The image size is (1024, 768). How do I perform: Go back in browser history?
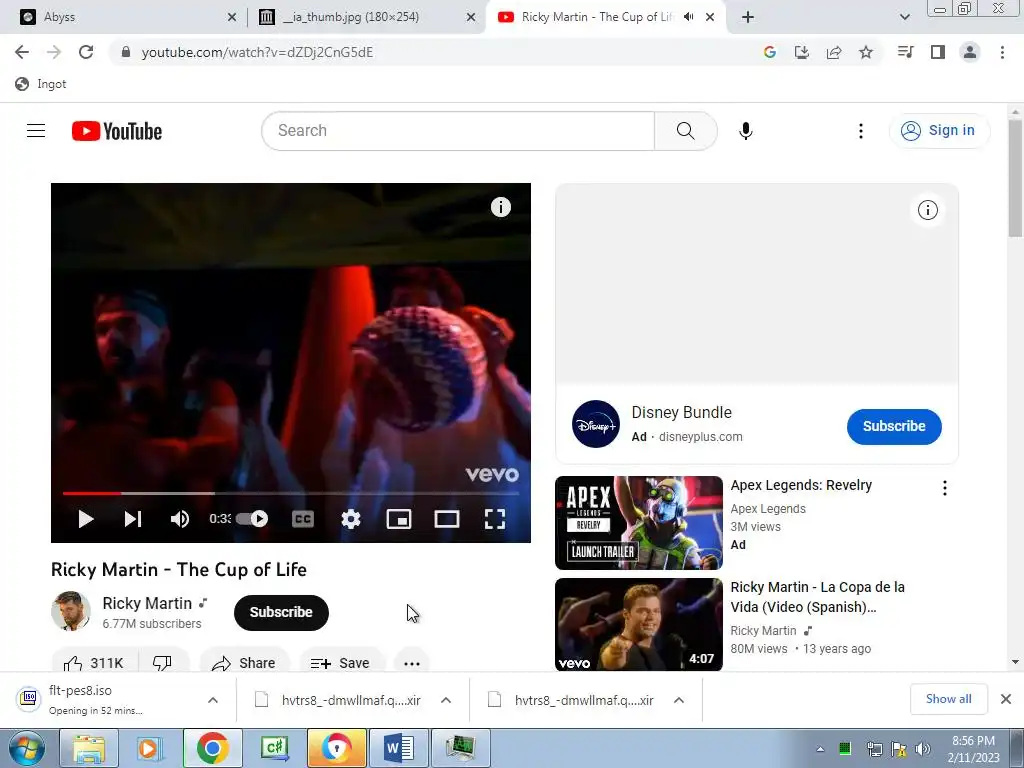22,52
